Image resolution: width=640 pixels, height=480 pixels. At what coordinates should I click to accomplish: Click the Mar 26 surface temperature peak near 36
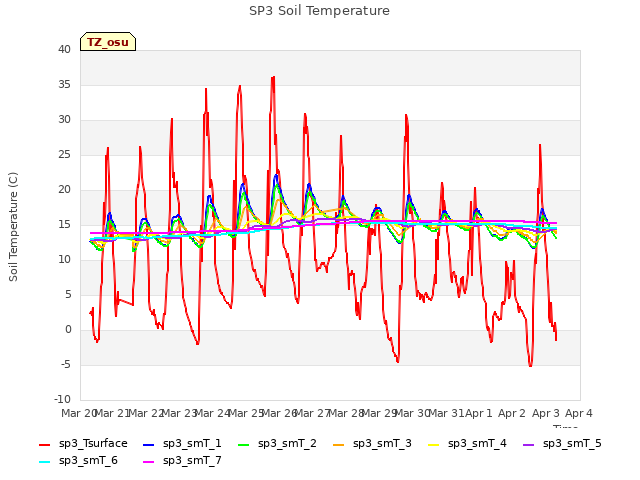click(x=273, y=77)
